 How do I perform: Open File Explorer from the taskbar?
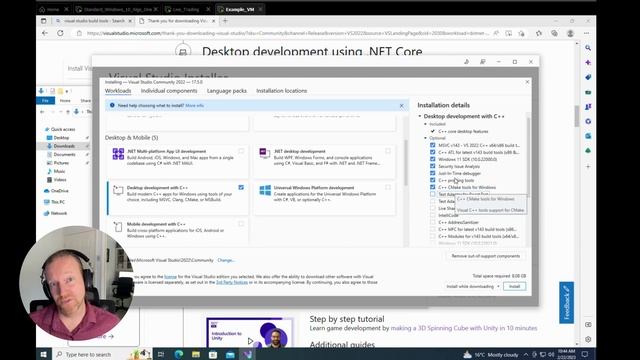[196, 354]
